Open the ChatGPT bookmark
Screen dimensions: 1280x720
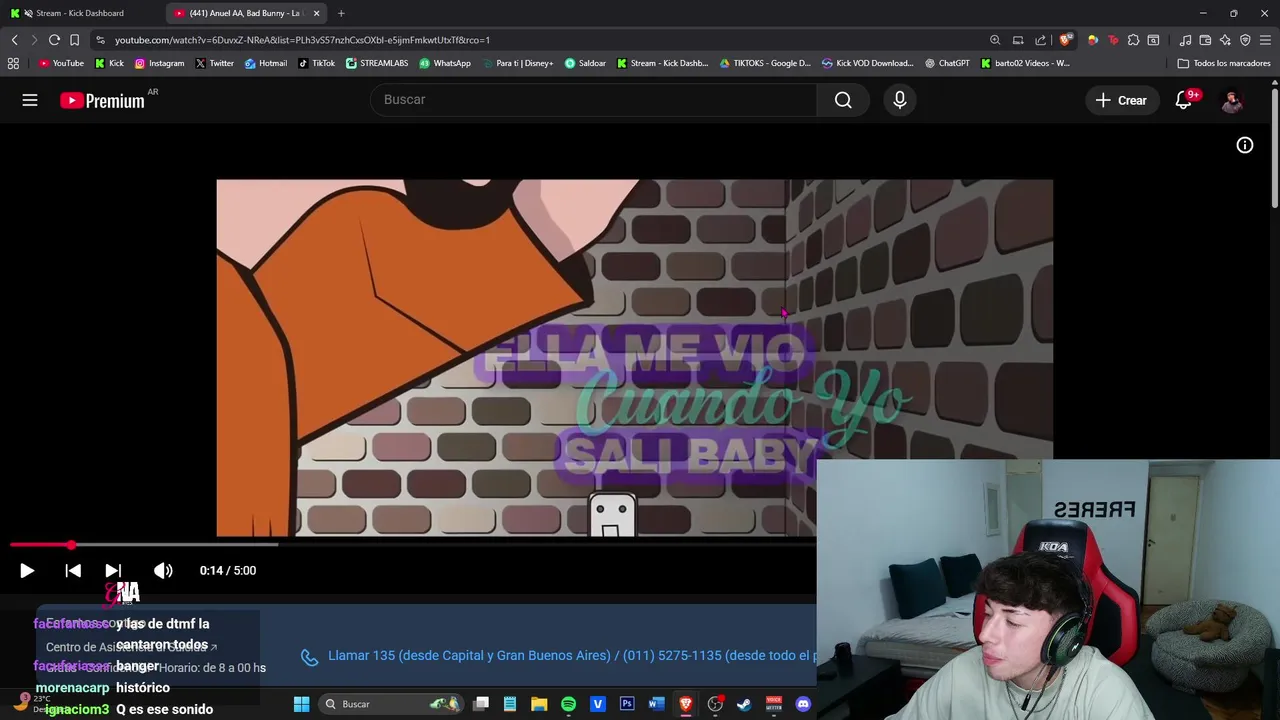tap(947, 63)
